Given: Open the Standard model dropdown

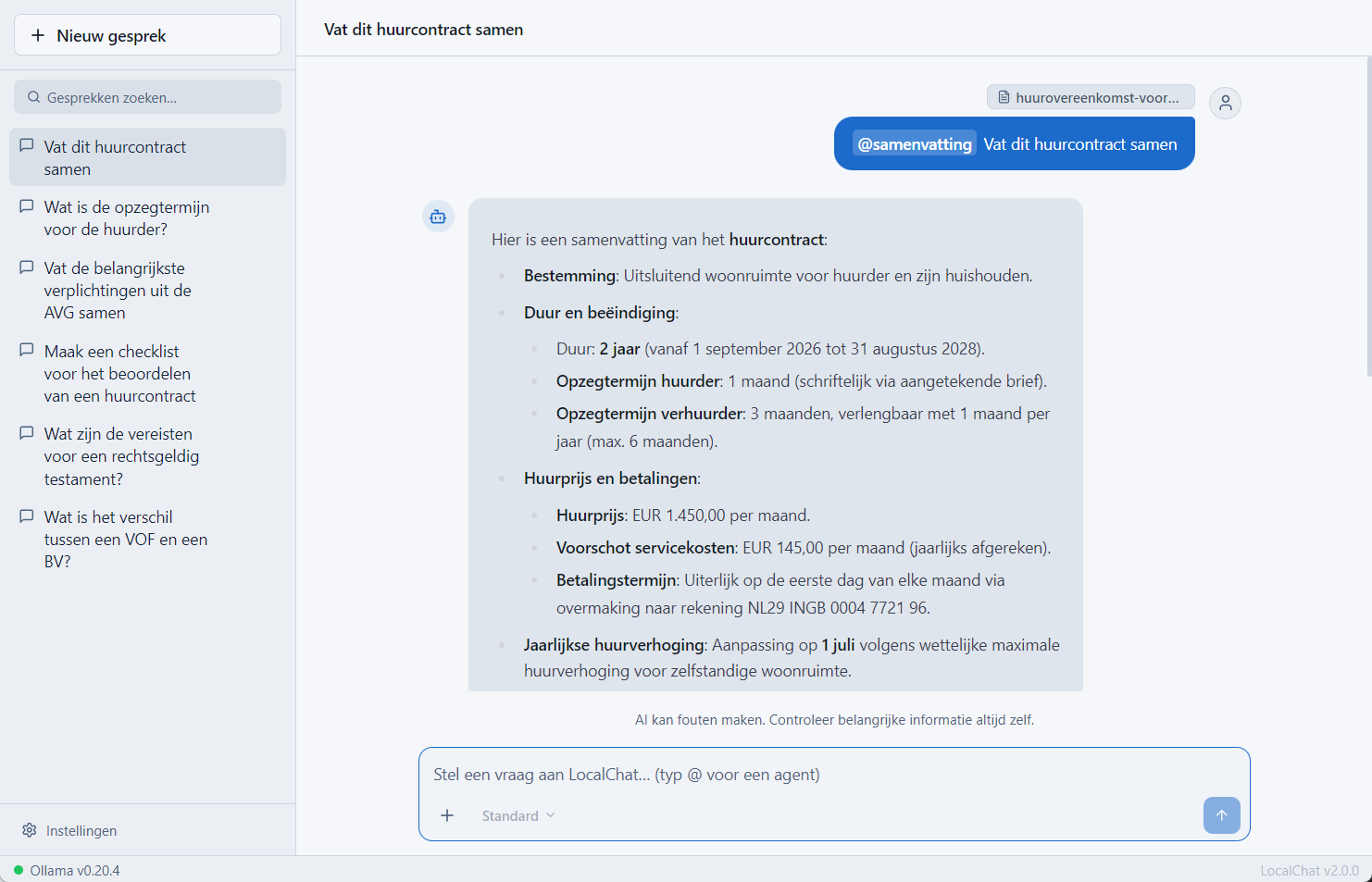Looking at the screenshot, I should [518, 815].
